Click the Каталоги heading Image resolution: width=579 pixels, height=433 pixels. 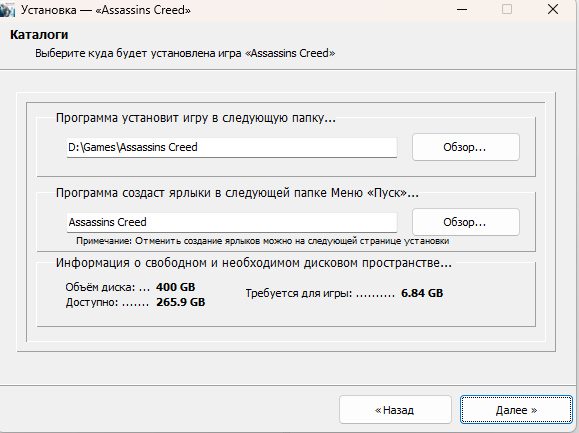tap(39, 35)
